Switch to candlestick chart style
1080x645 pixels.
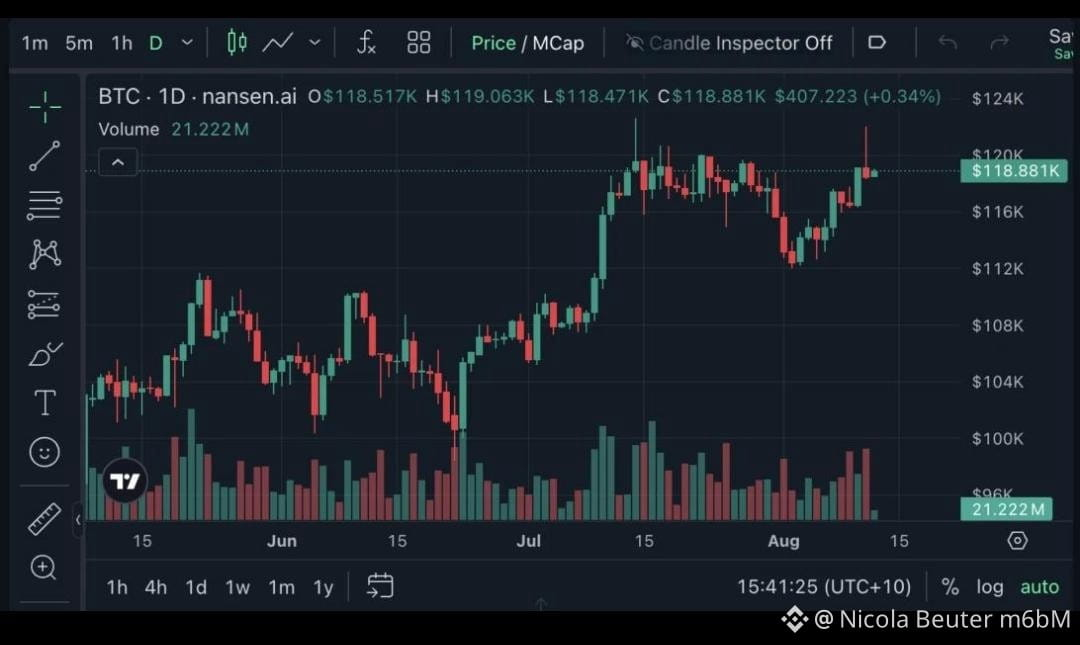click(237, 42)
